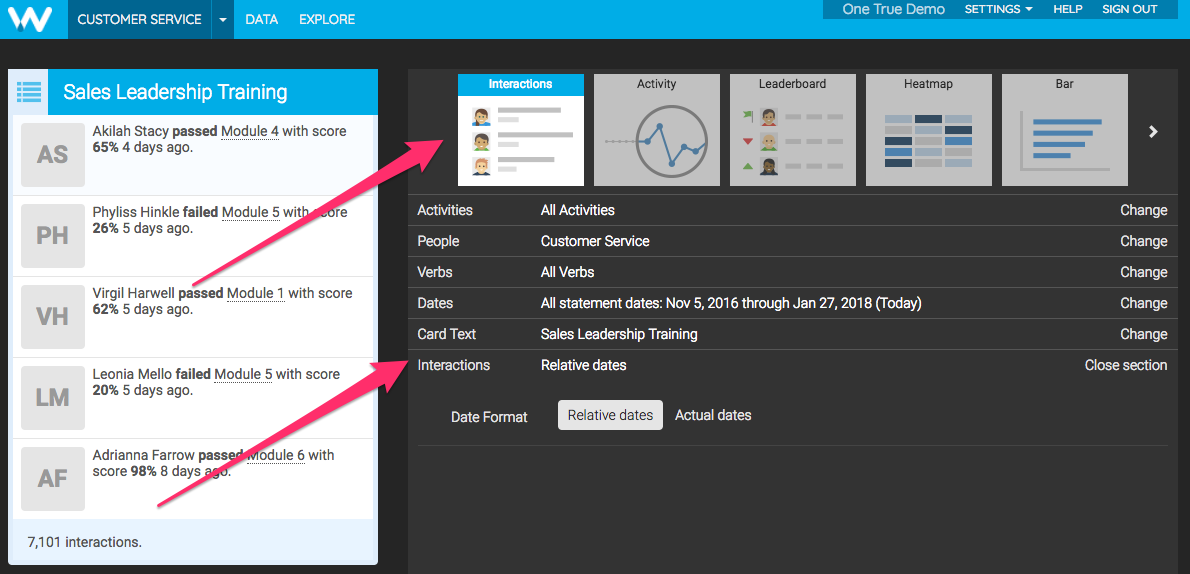
Task: Click the list icon beside Sales Leadership Training
Action: pyautogui.click(x=29, y=92)
